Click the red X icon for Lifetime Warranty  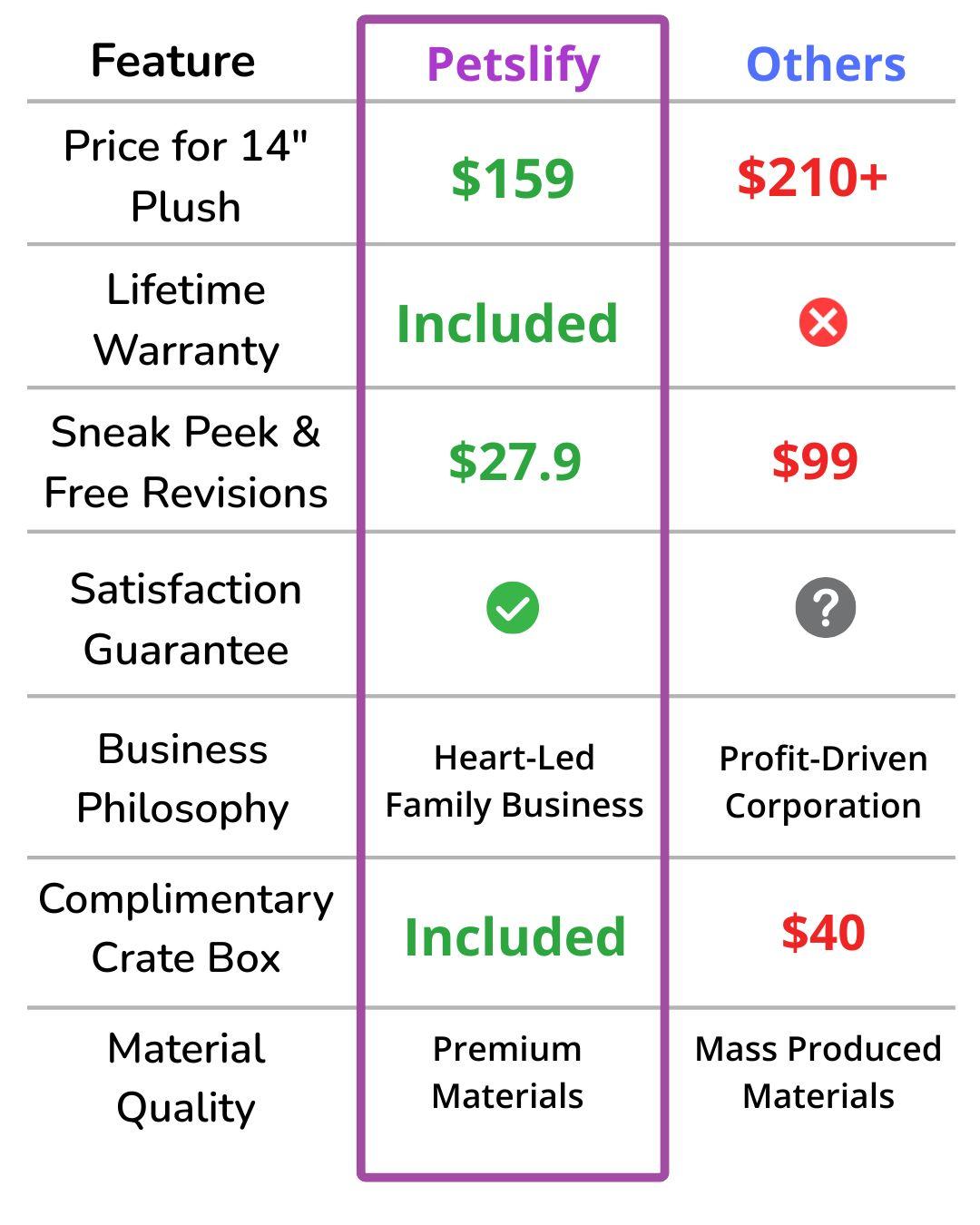[x=823, y=323]
